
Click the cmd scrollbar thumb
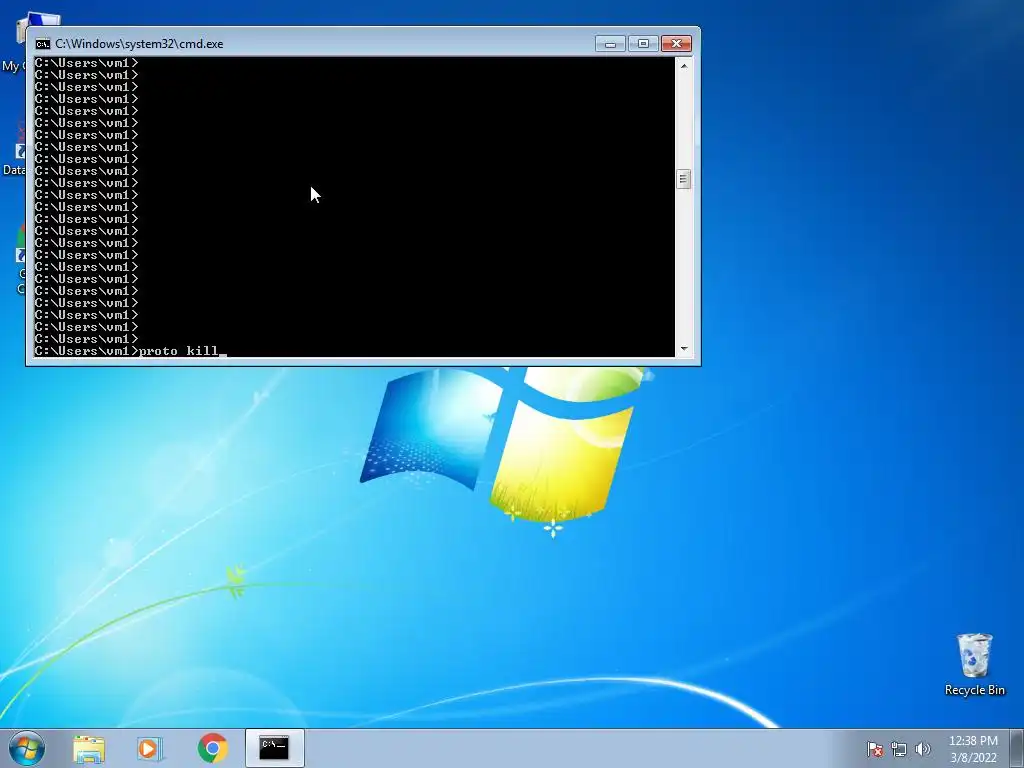[684, 179]
